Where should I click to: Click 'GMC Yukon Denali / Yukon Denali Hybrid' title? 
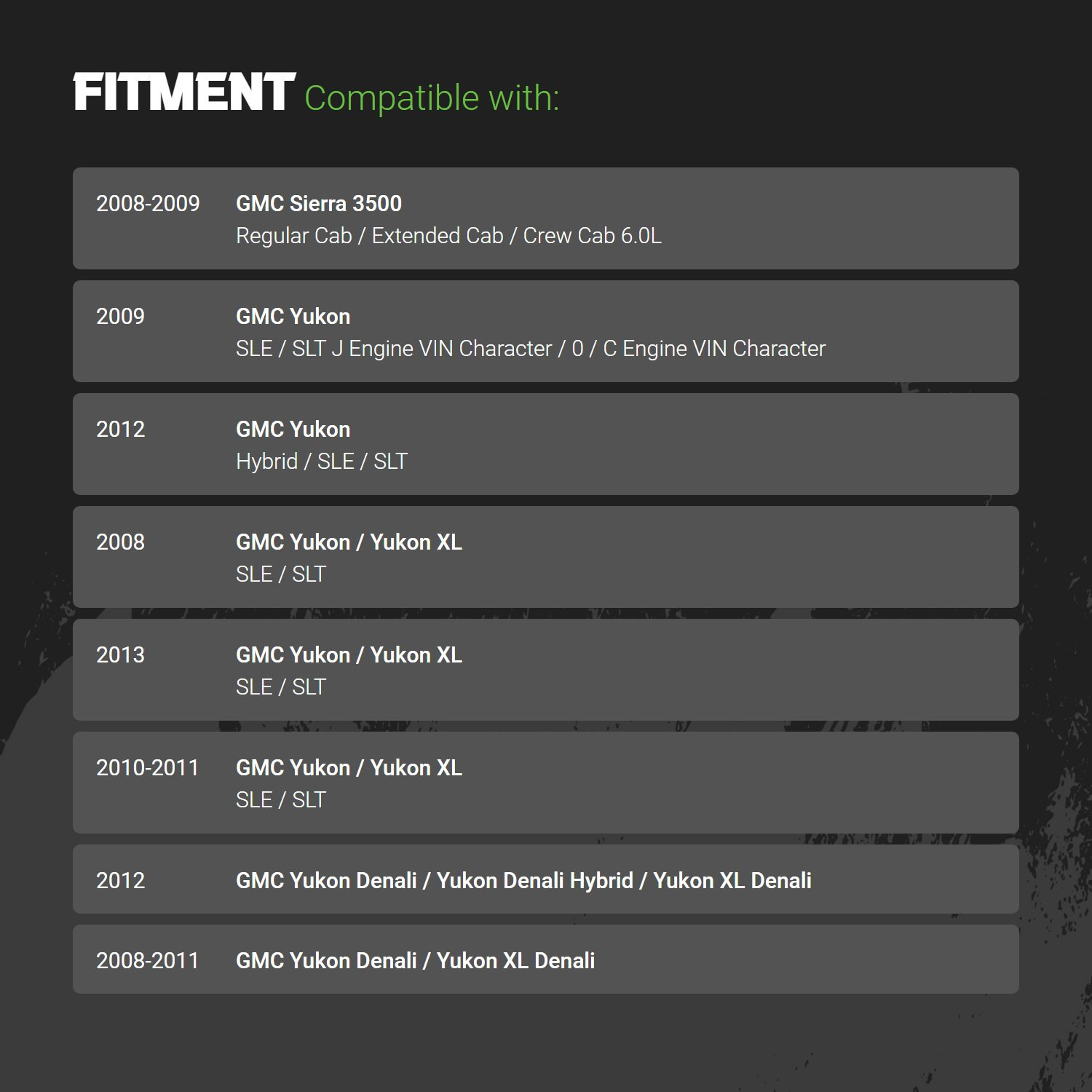pos(435,881)
